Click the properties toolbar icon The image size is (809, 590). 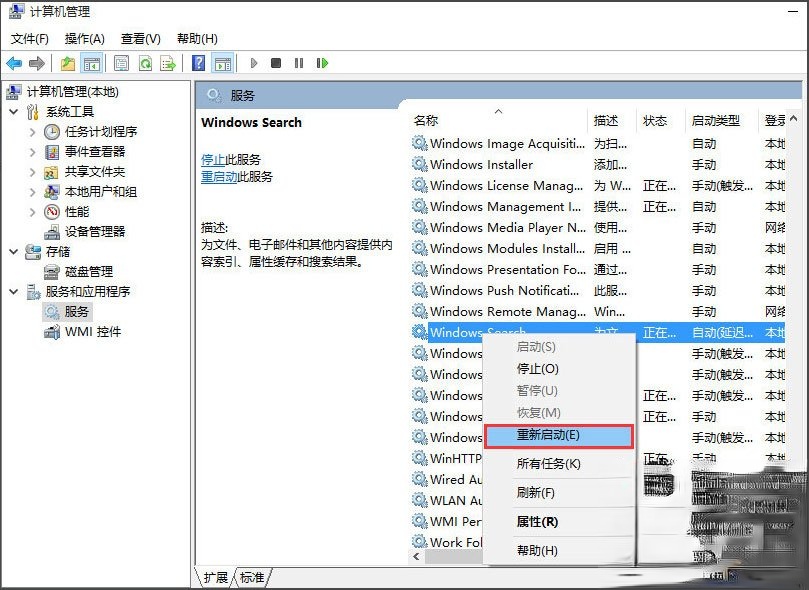120,62
